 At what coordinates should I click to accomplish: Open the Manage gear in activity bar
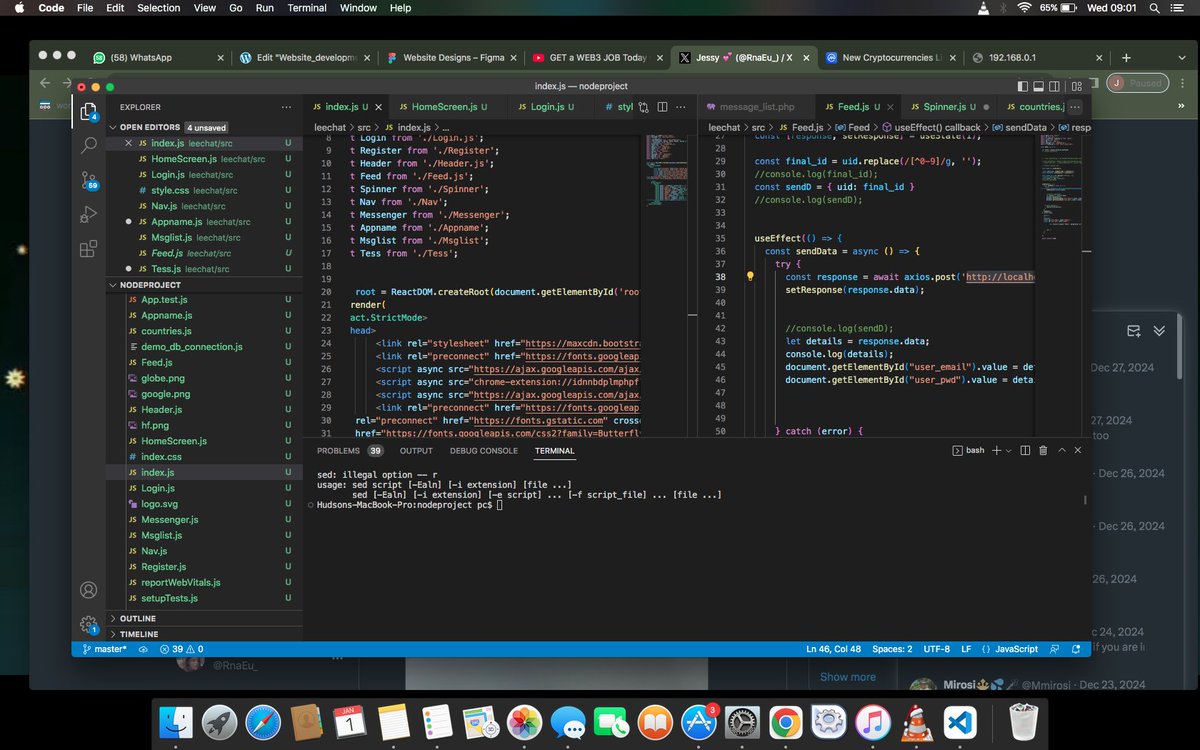click(88, 624)
